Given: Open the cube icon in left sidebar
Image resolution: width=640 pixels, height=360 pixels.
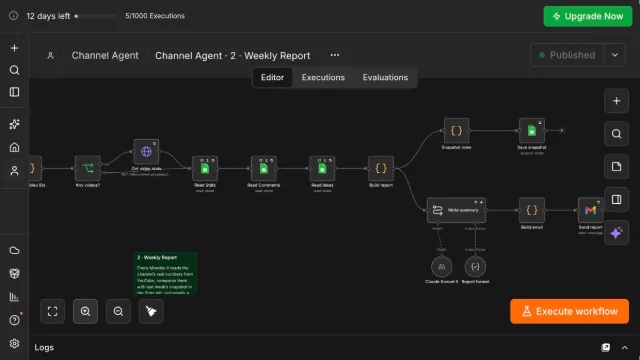Looking at the screenshot, I should coord(14,273).
